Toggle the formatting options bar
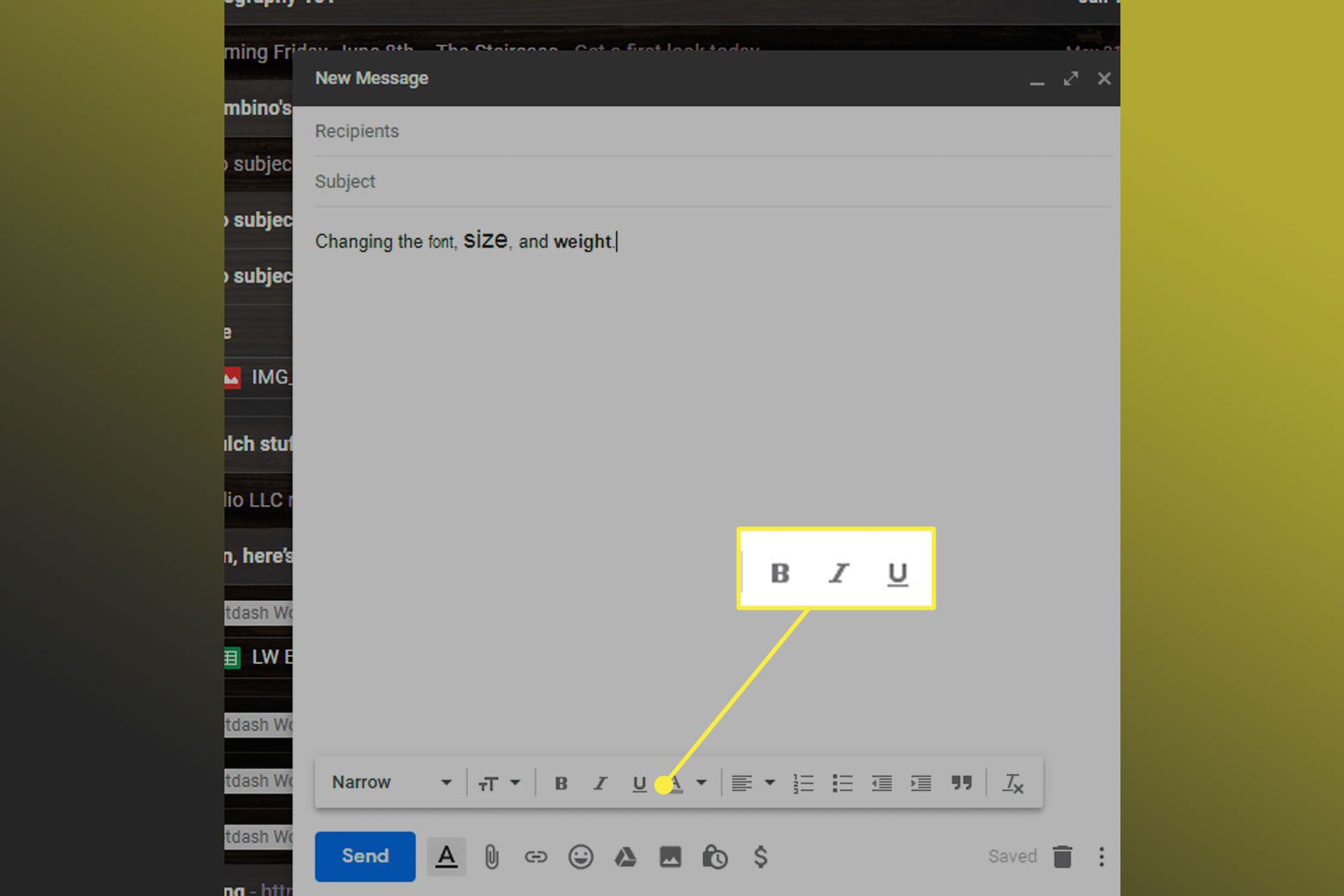Image resolution: width=1344 pixels, height=896 pixels. 446,856
